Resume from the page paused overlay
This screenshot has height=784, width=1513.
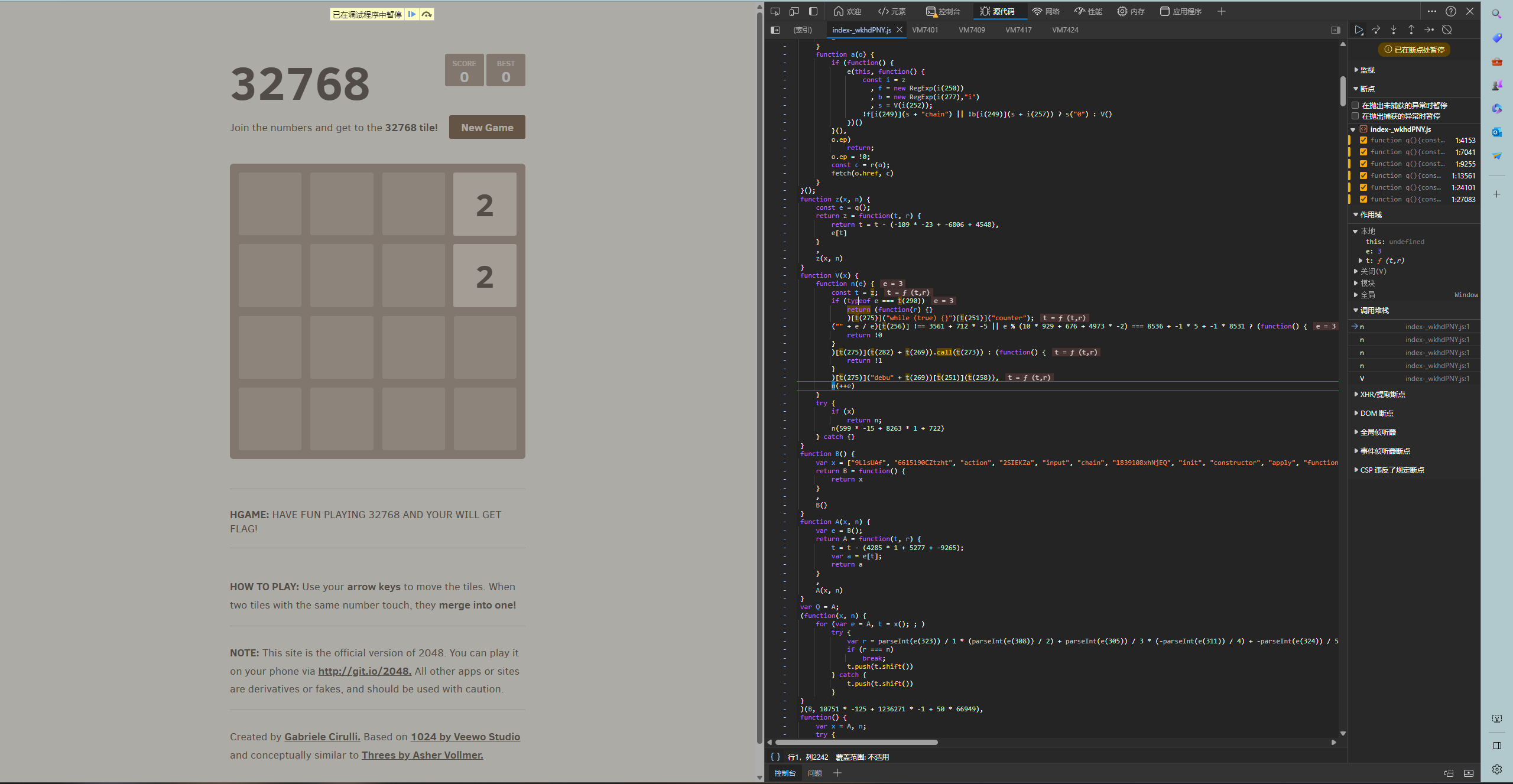tap(412, 14)
